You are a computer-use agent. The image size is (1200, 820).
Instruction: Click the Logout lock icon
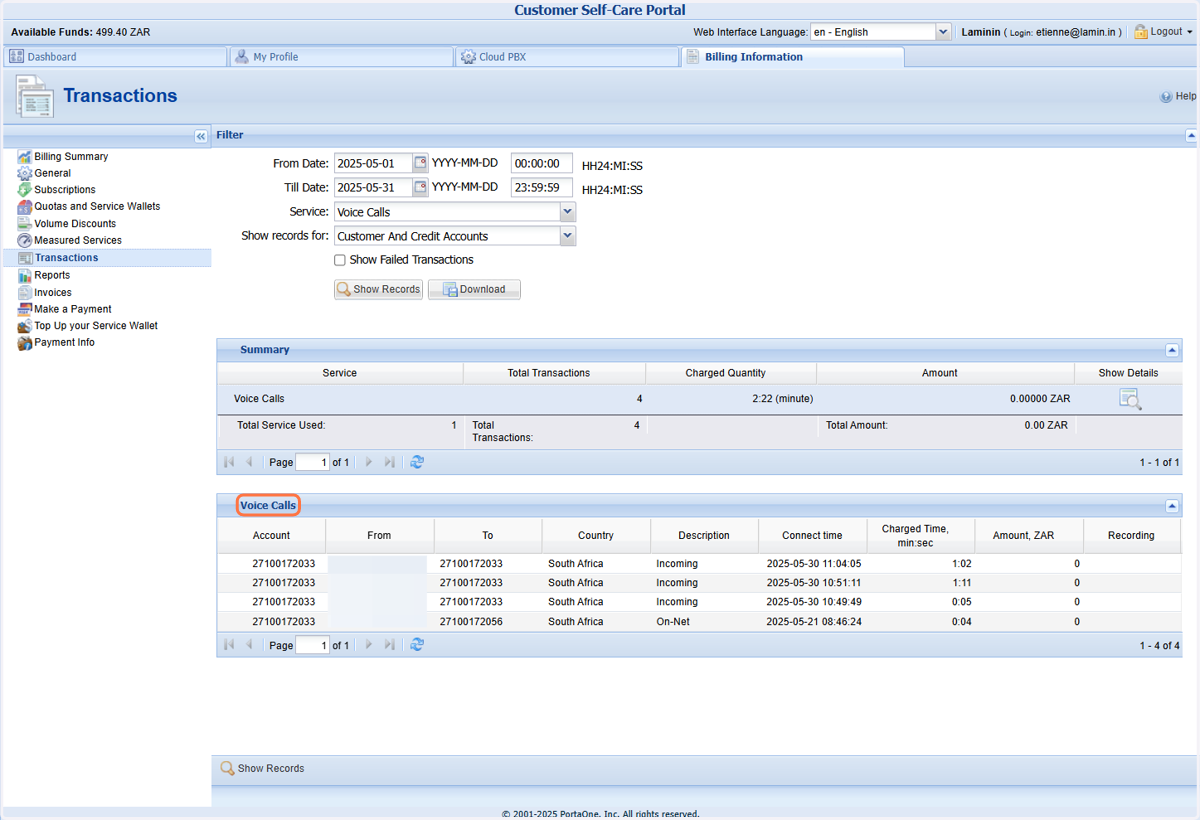1140,32
